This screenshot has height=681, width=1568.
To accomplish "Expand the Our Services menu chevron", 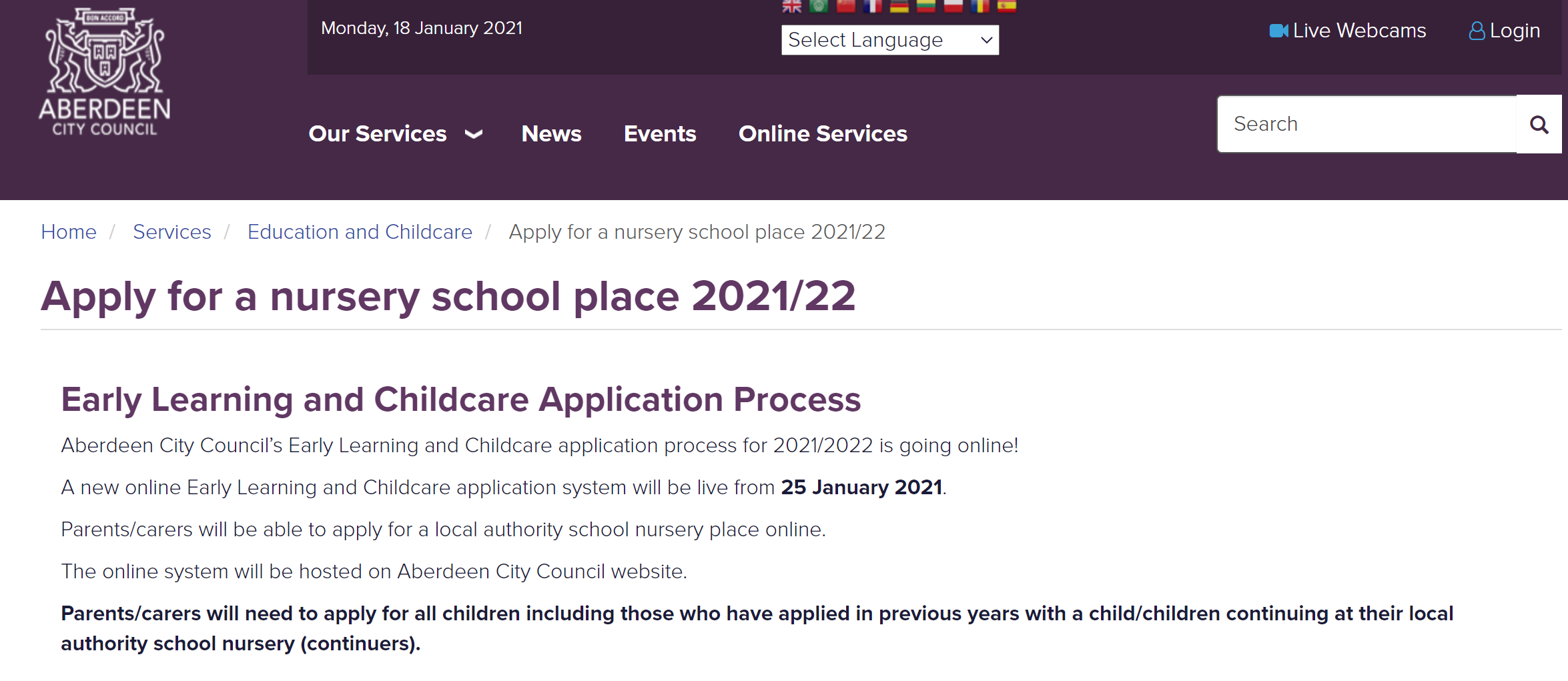I will [x=474, y=134].
